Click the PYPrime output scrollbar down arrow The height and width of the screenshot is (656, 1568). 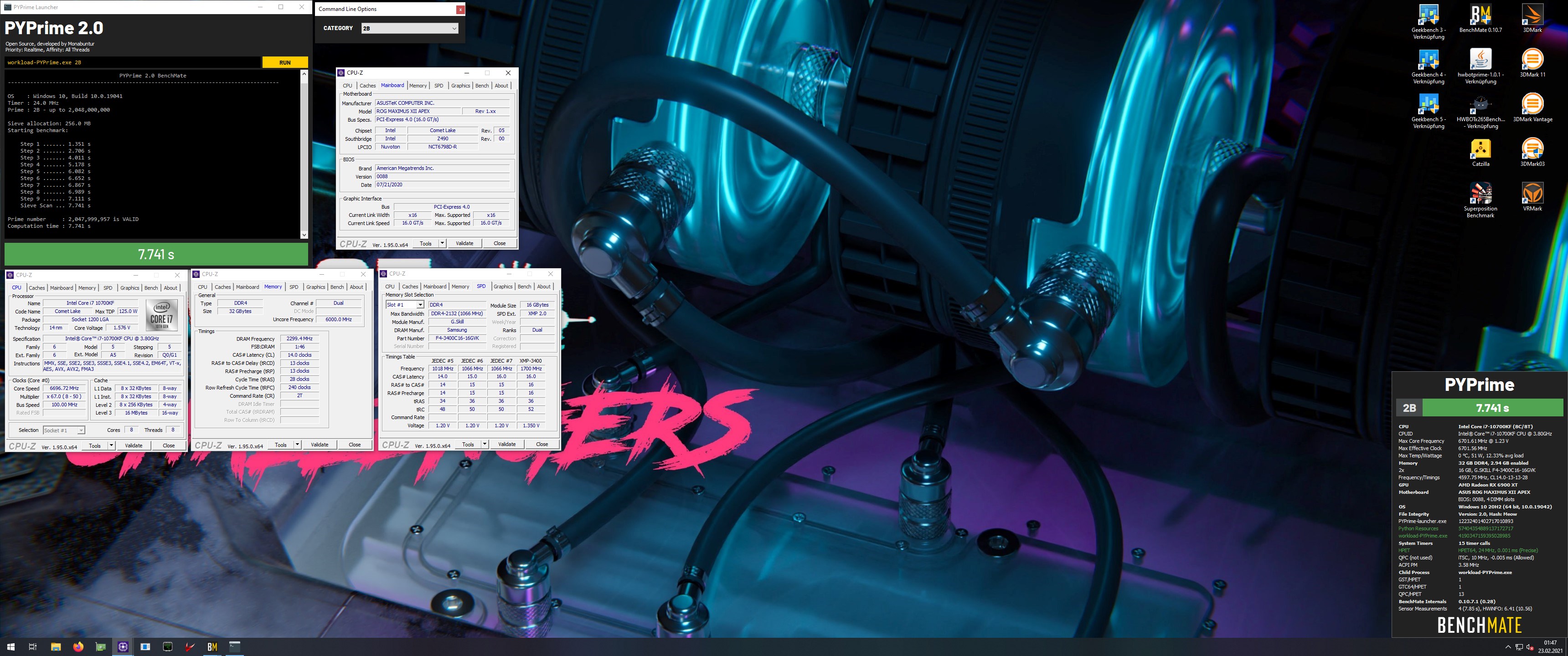[x=304, y=234]
